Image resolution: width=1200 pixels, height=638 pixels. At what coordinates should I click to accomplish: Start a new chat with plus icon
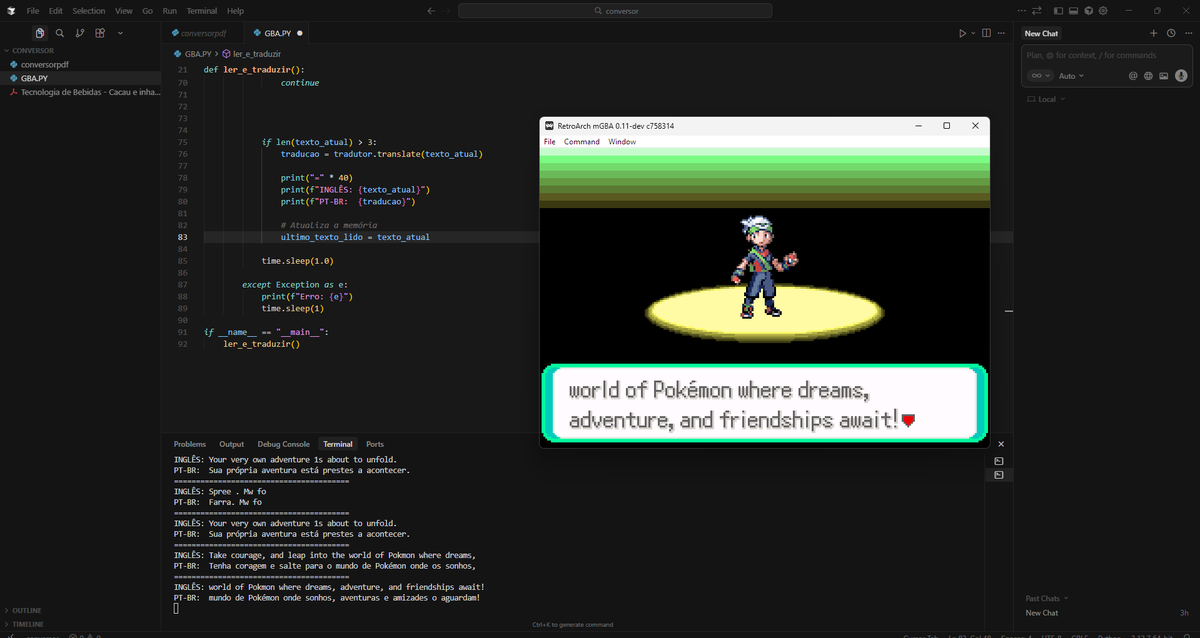(x=1153, y=33)
